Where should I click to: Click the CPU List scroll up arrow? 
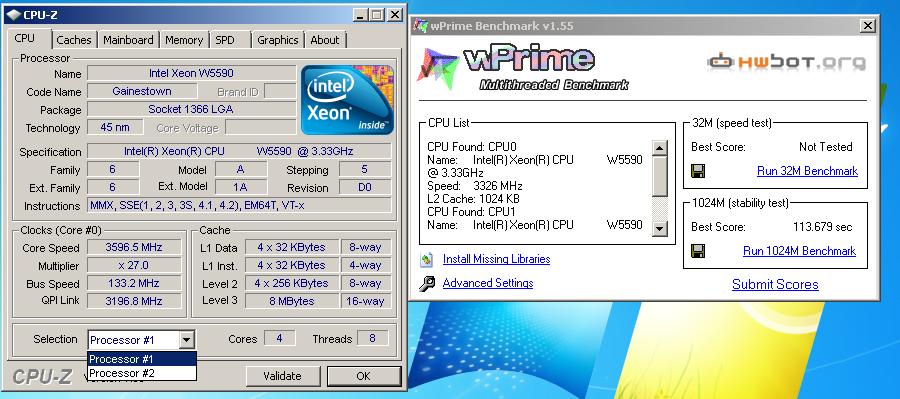coord(660,148)
